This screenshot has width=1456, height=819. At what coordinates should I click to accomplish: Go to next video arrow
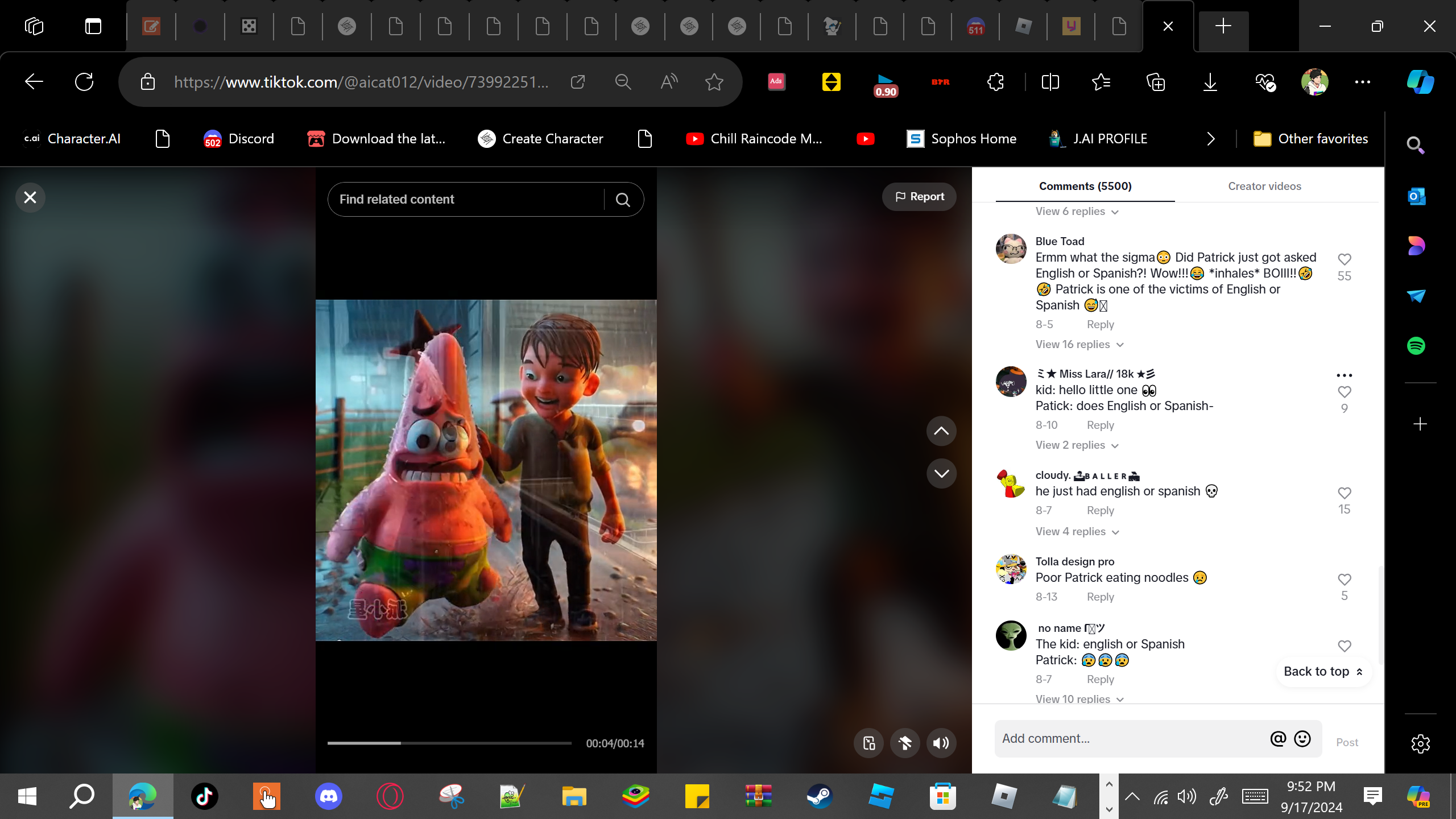click(x=941, y=474)
